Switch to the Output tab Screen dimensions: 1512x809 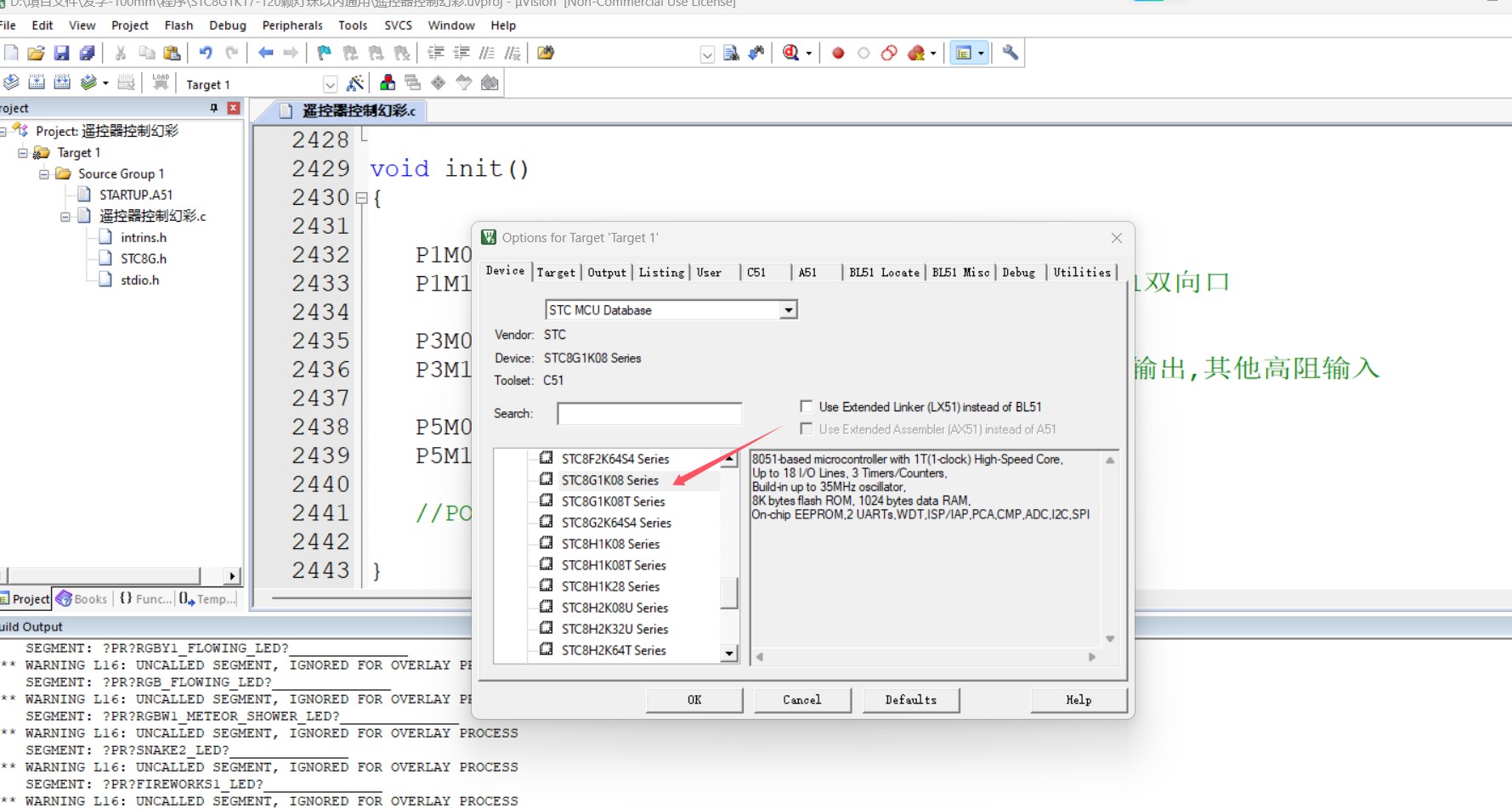pos(606,273)
